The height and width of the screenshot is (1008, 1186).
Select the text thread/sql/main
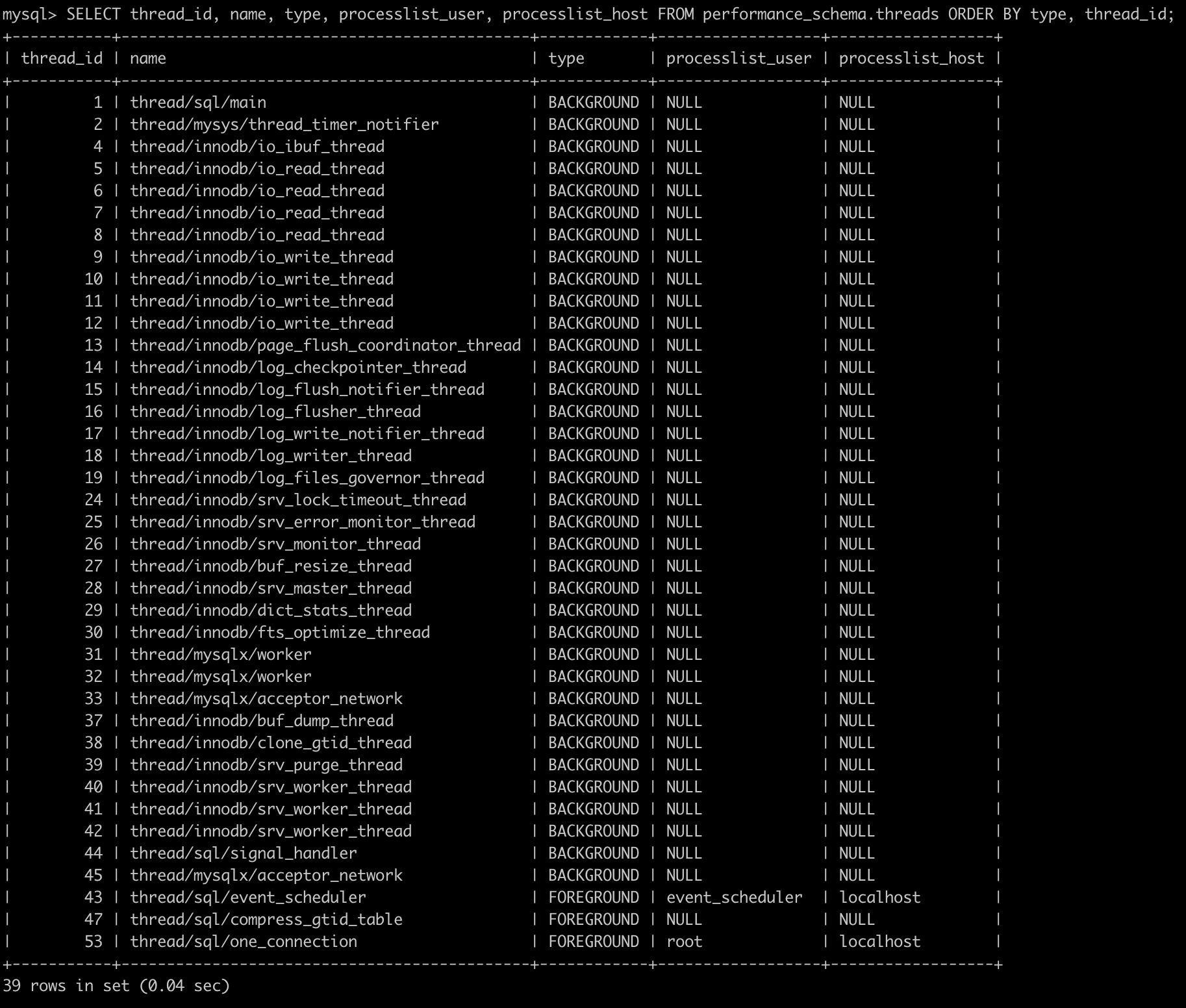(198, 103)
